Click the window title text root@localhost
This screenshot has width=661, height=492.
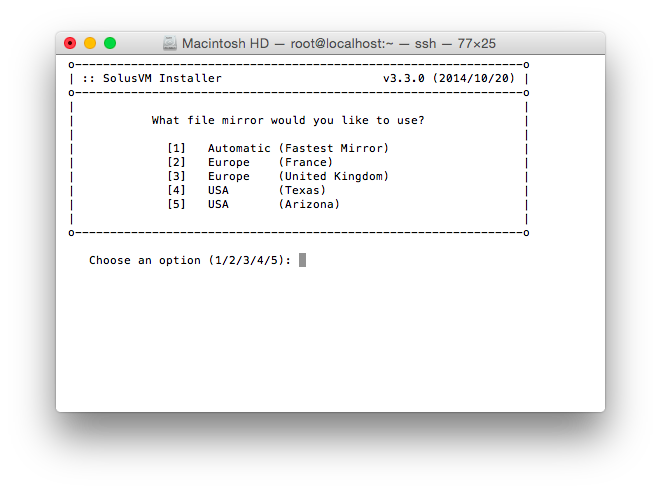coord(342,43)
